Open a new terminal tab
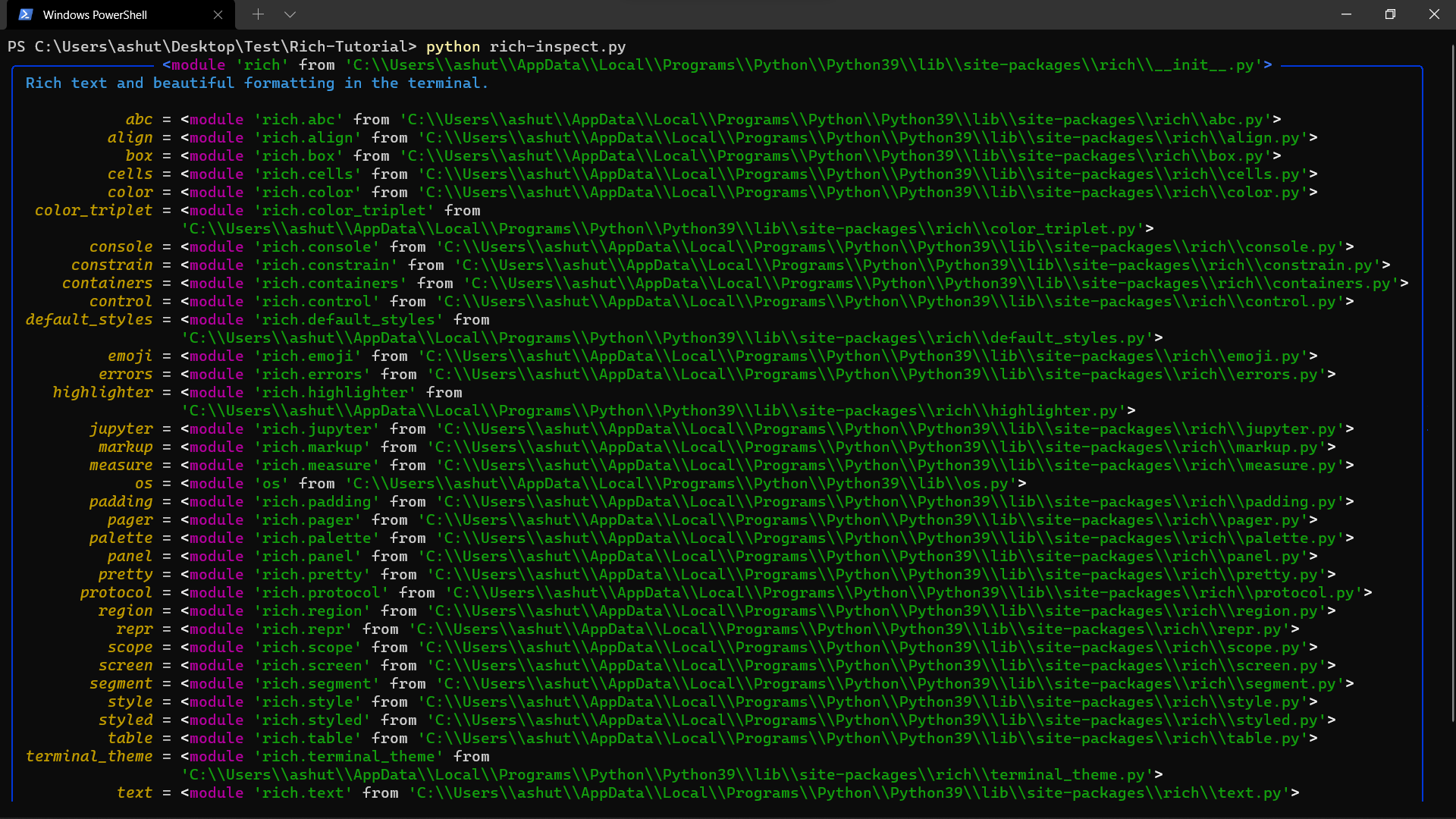Screen dimensions: 1456x819 258,14
